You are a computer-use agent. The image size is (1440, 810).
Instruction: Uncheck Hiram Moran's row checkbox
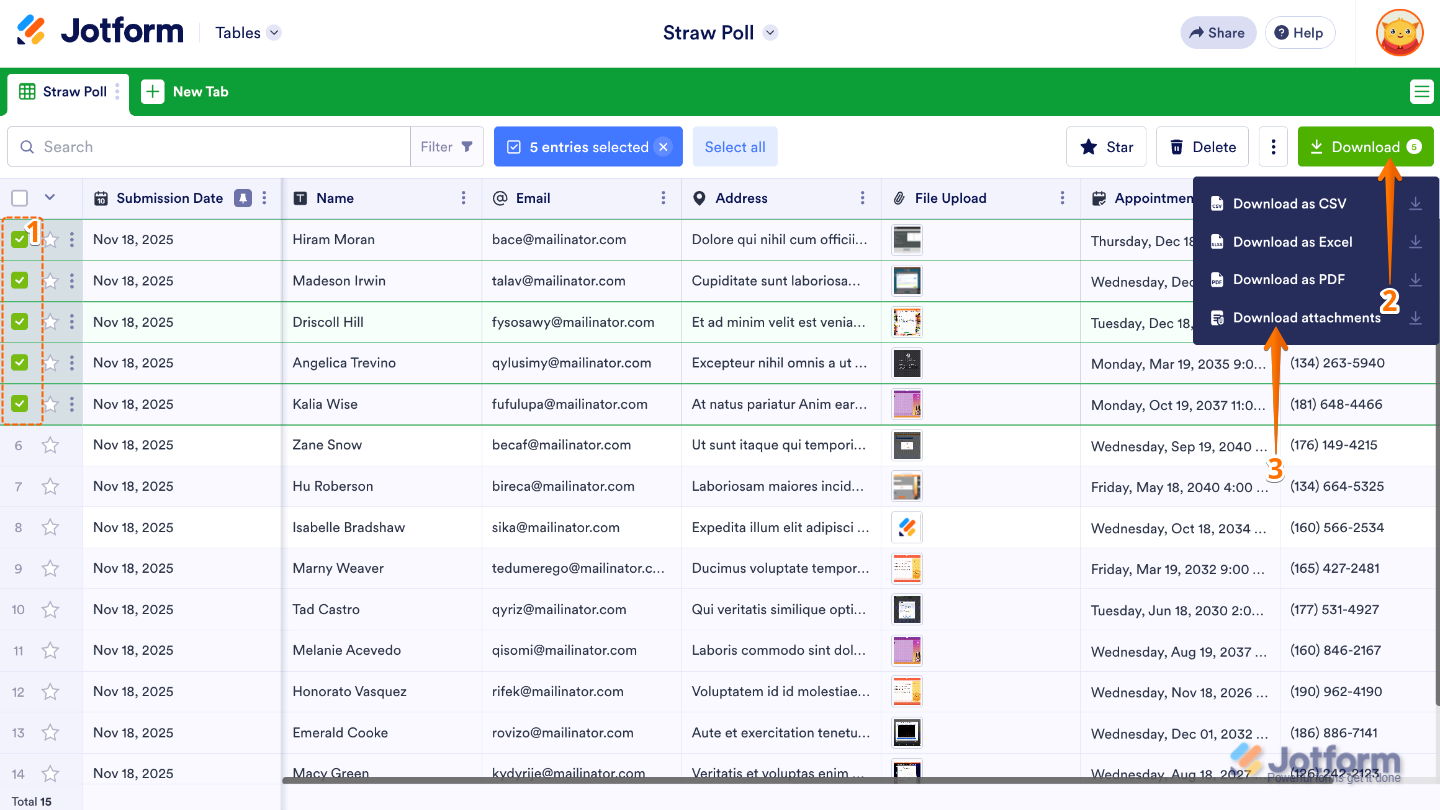click(20, 239)
